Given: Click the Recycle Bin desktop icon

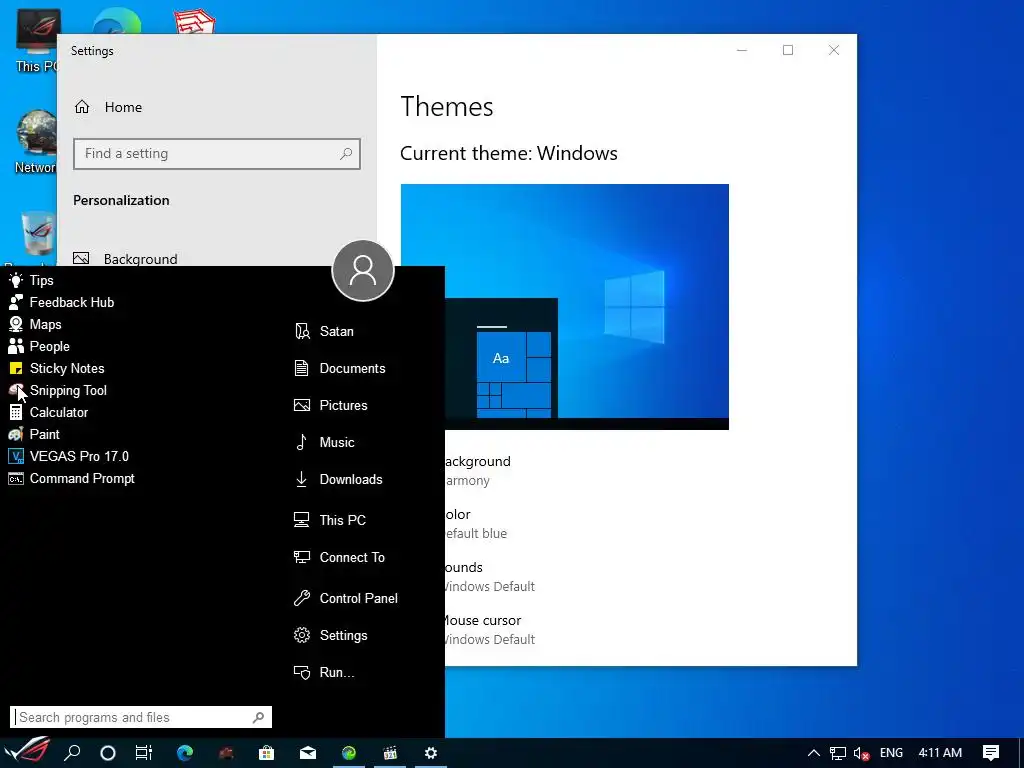Looking at the screenshot, I should point(36,236).
